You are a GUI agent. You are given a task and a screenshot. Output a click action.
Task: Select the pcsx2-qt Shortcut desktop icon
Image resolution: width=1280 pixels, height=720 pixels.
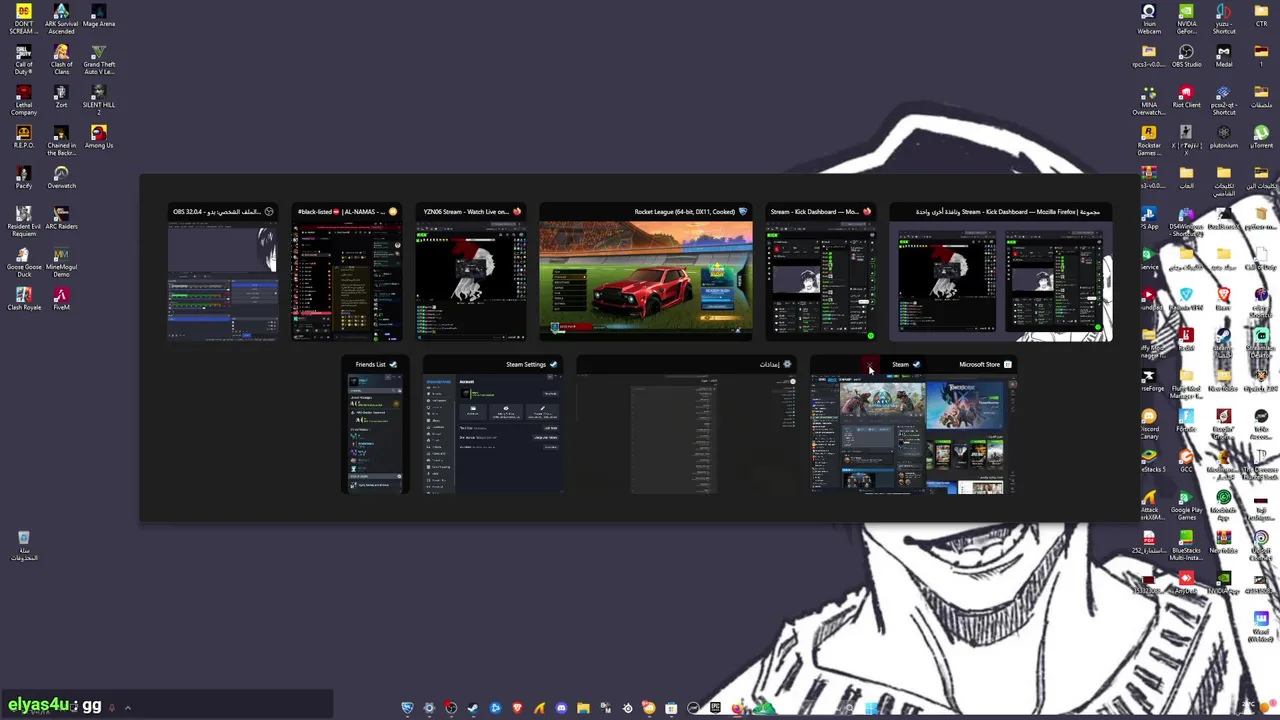[1224, 100]
